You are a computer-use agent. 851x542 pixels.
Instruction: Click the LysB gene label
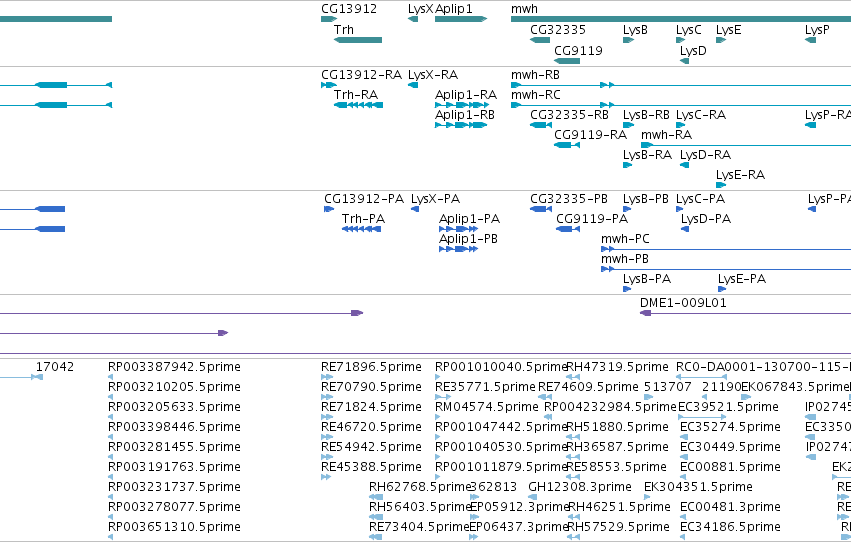(x=635, y=30)
